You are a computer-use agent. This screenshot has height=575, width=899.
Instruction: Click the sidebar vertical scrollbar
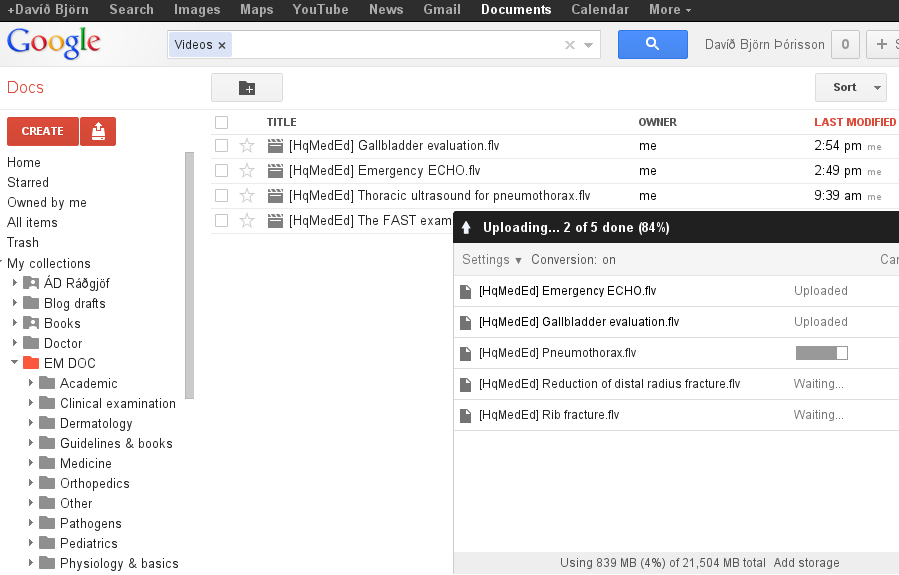(190, 275)
